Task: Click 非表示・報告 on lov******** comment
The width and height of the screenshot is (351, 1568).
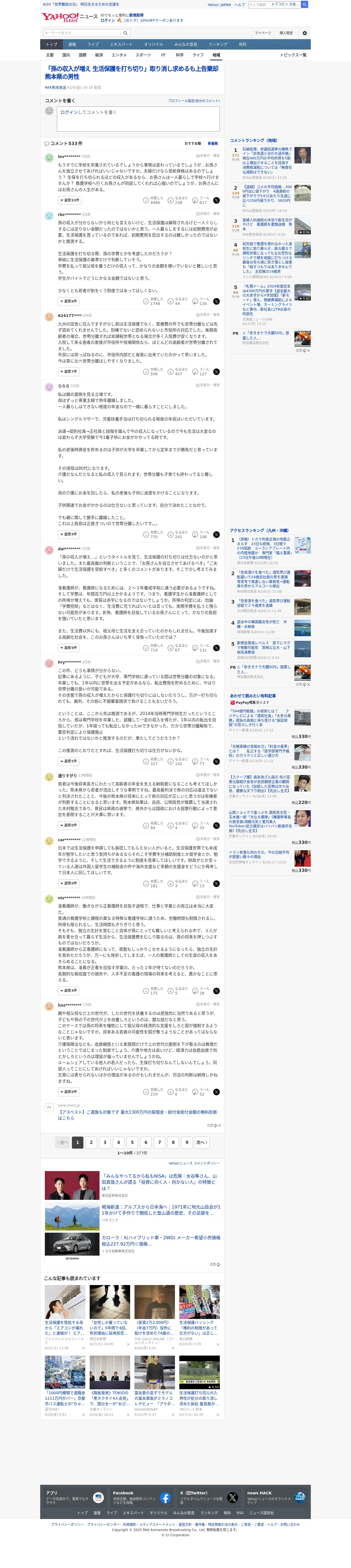Action: click(x=208, y=156)
